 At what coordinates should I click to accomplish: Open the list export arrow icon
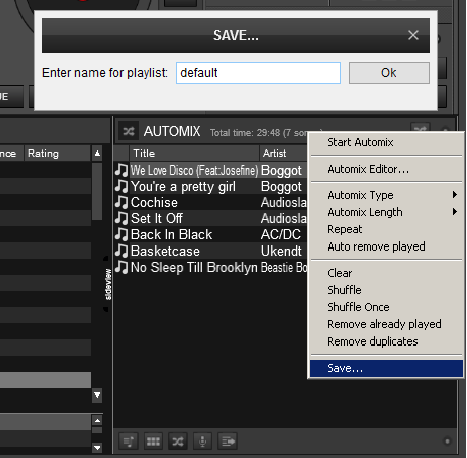tap(228, 442)
